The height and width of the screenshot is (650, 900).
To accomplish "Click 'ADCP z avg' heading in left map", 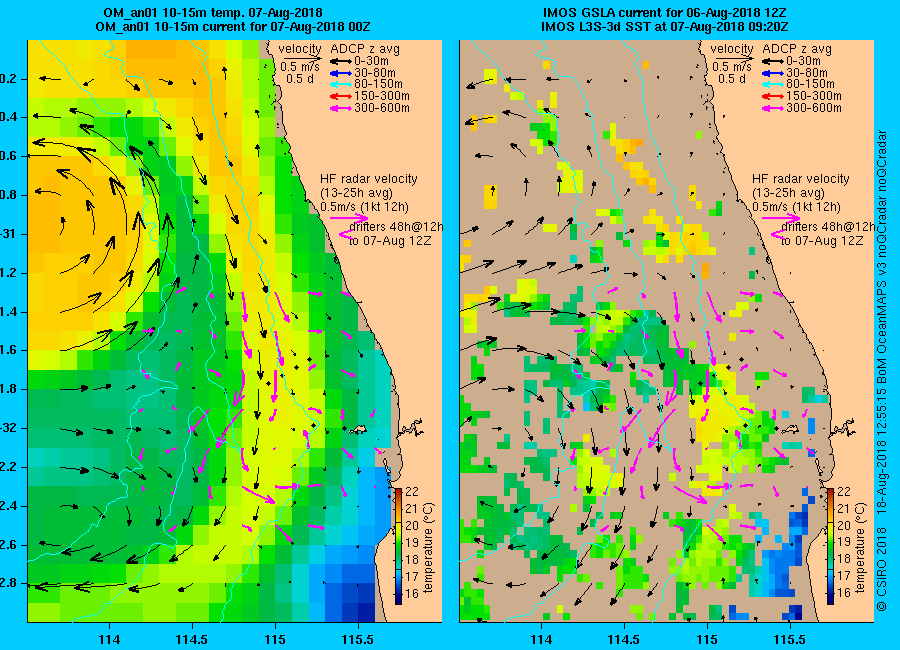I will click(x=364, y=49).
